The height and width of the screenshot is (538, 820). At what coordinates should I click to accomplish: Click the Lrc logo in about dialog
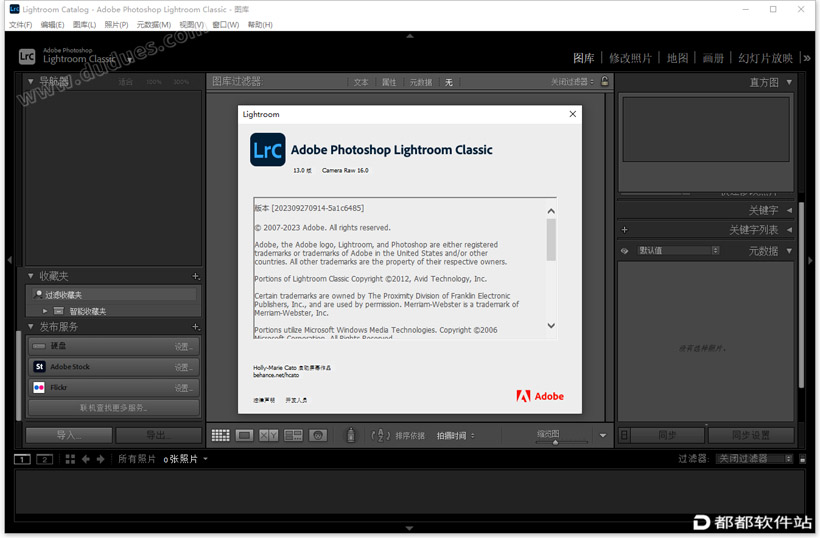pyautogui.click(x=268, y=150)
